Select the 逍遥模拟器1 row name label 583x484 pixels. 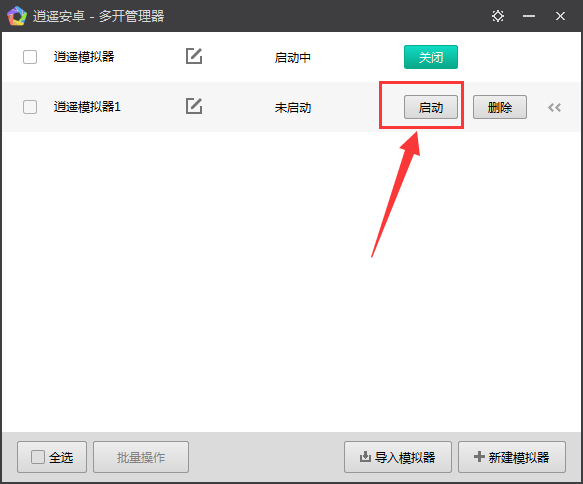point(87,107)
